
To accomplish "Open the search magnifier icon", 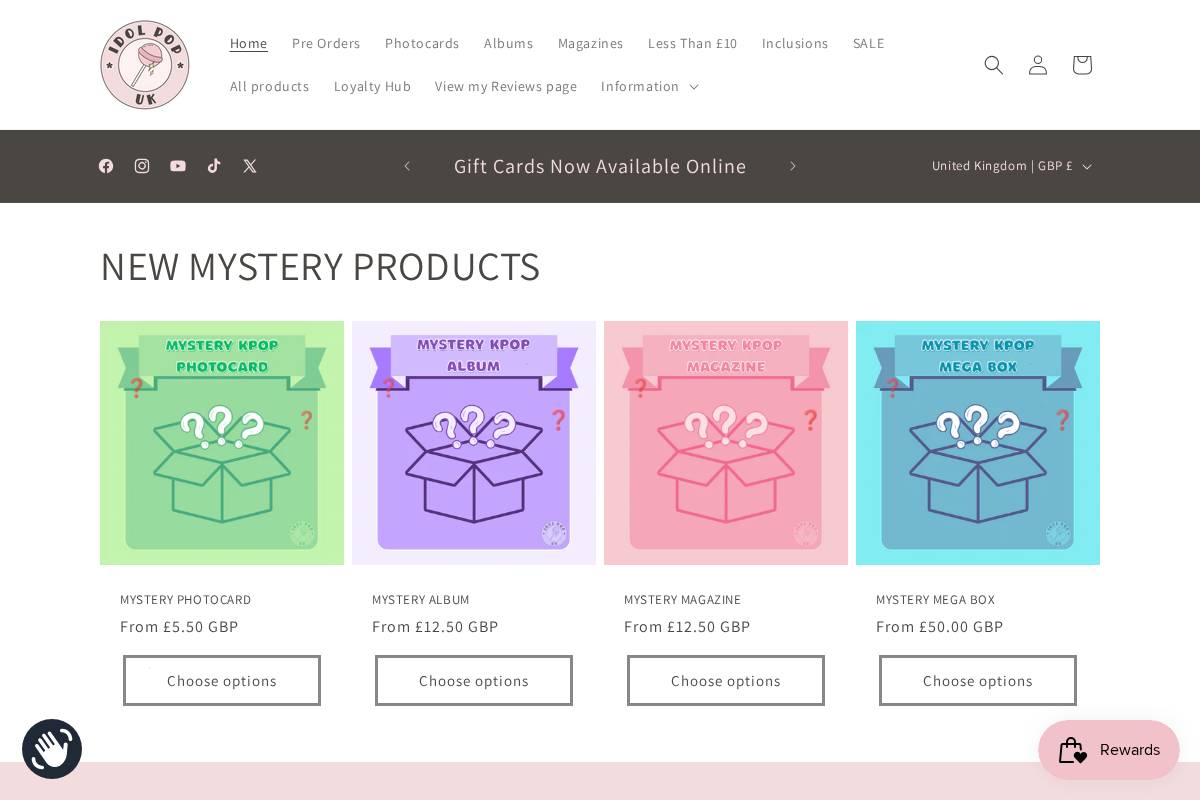I will (x=993, y=65).
